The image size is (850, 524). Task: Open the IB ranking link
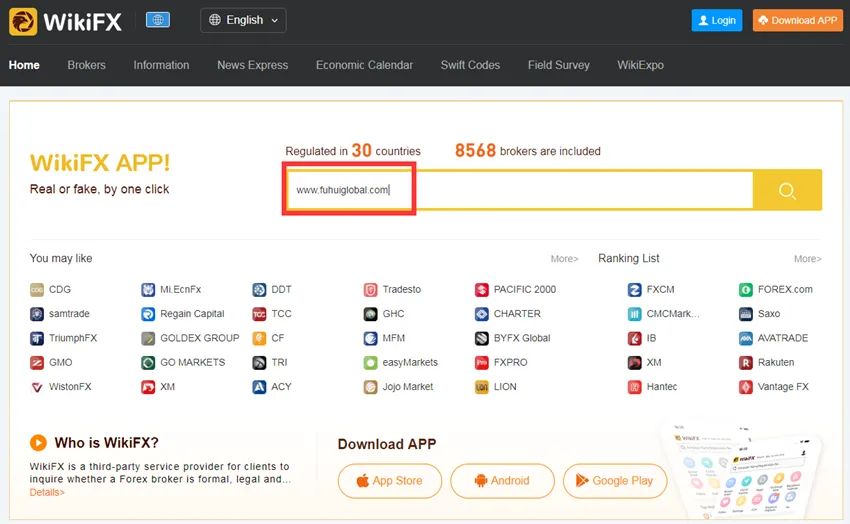651,338
